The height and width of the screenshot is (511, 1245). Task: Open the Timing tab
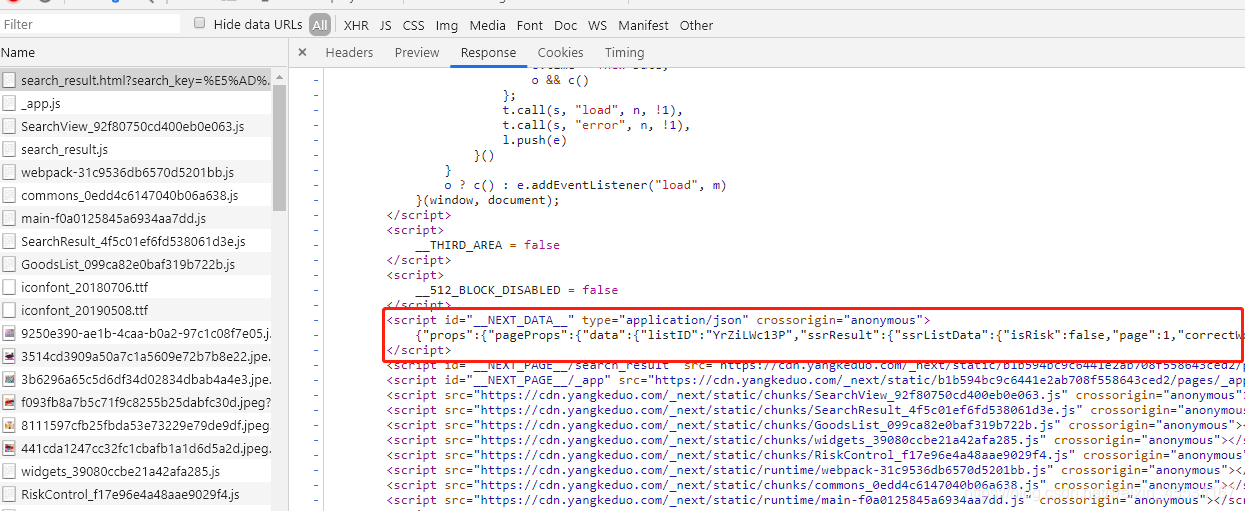pyautogui.click(x=624, y=52)
